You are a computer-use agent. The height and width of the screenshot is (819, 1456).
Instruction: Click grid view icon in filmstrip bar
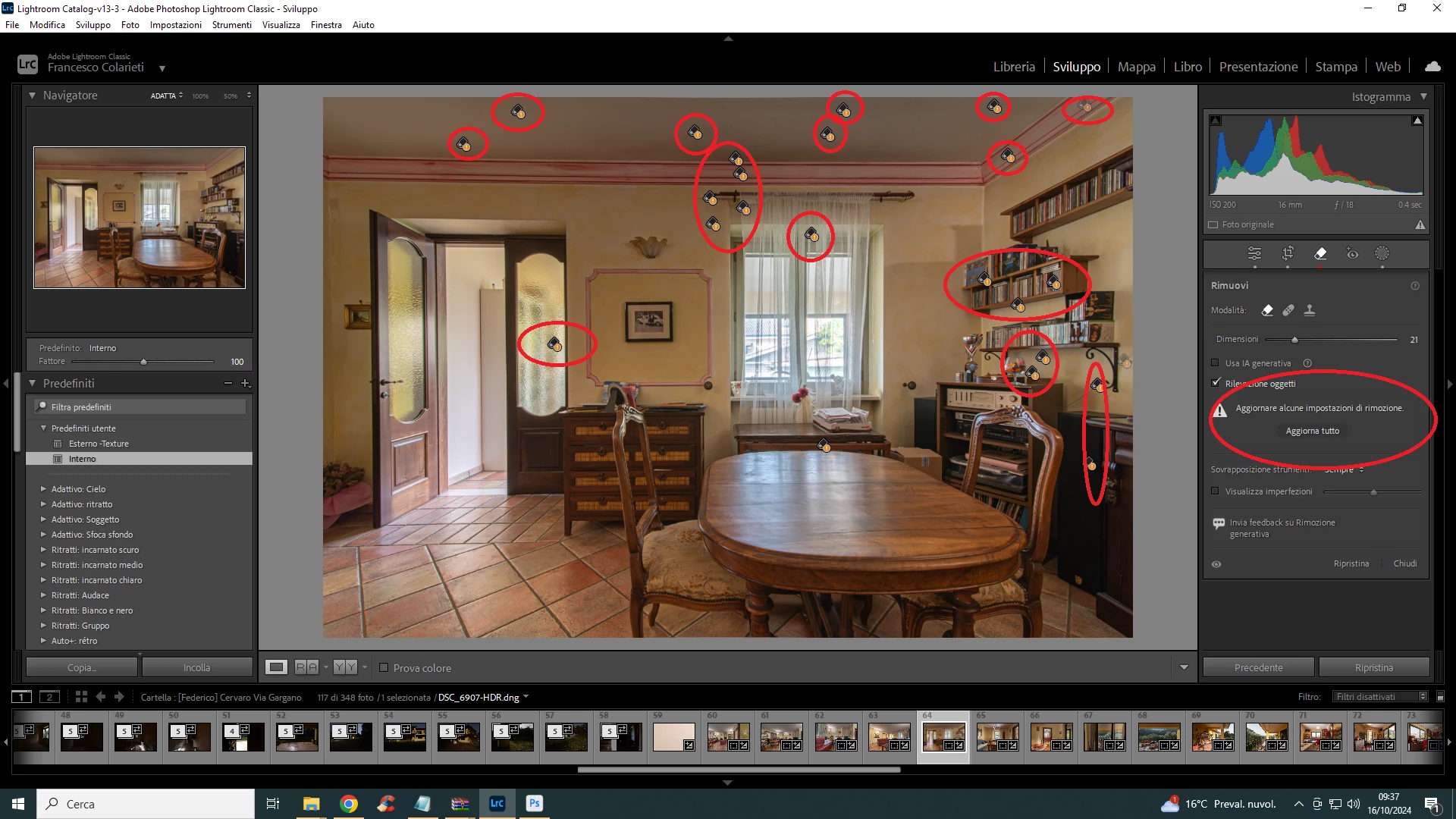pos(81,697)
